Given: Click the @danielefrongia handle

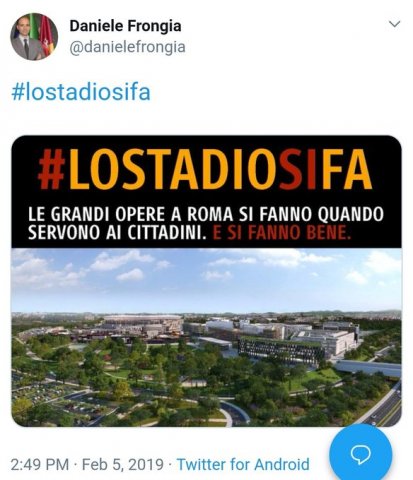Looking at the screenshot, I should pos(127,47).
